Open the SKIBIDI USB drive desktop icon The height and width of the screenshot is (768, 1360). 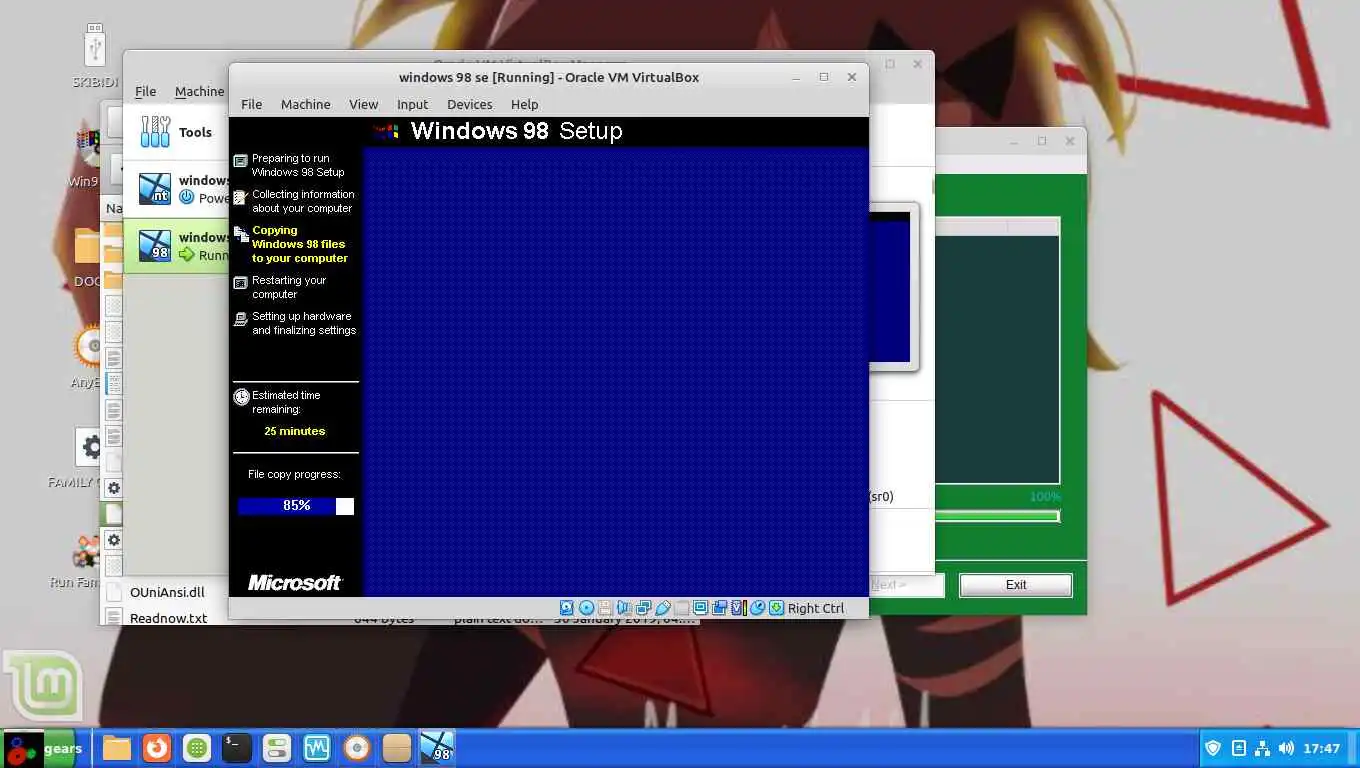[96, 58]
